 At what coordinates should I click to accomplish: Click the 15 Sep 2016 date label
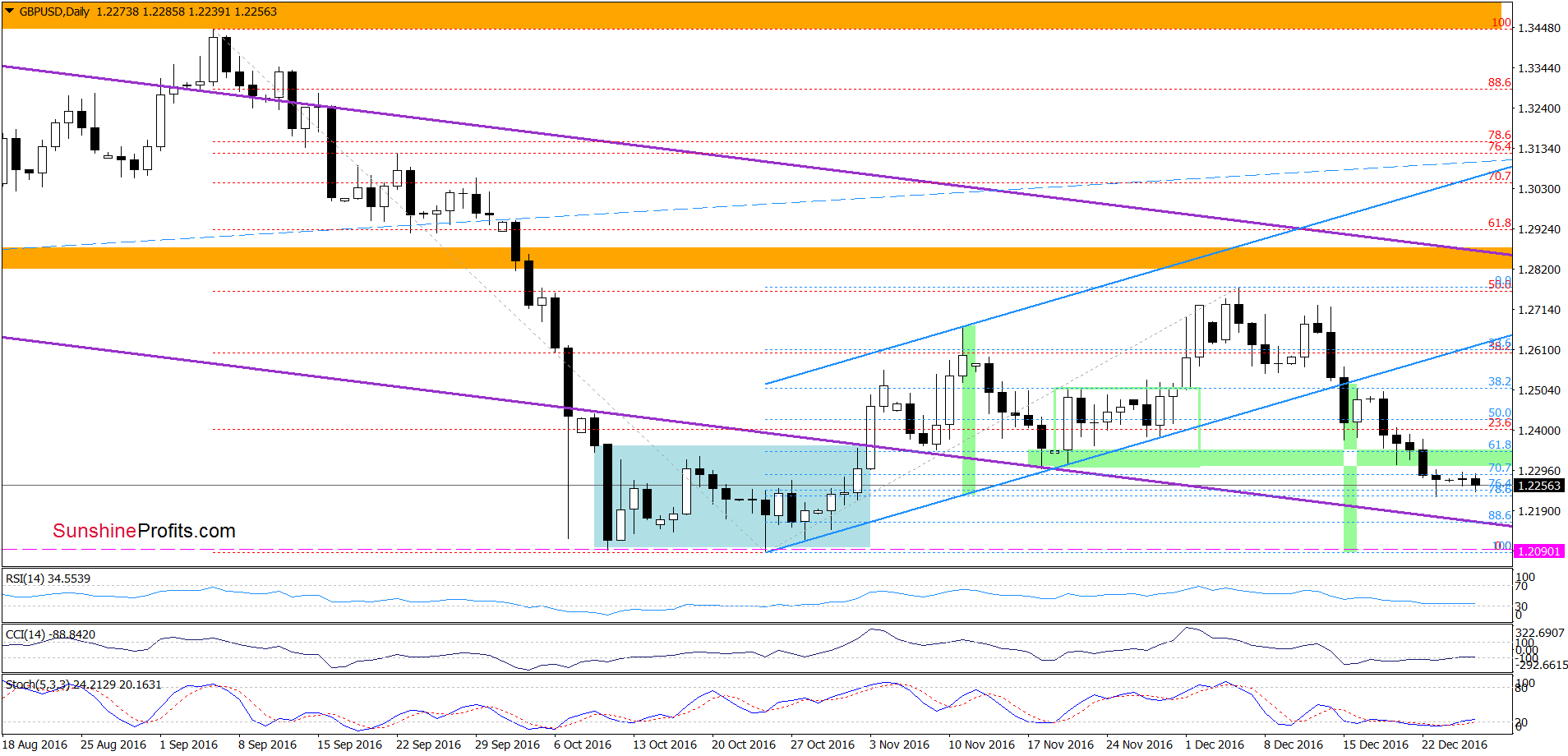click(x=350, y=744)
